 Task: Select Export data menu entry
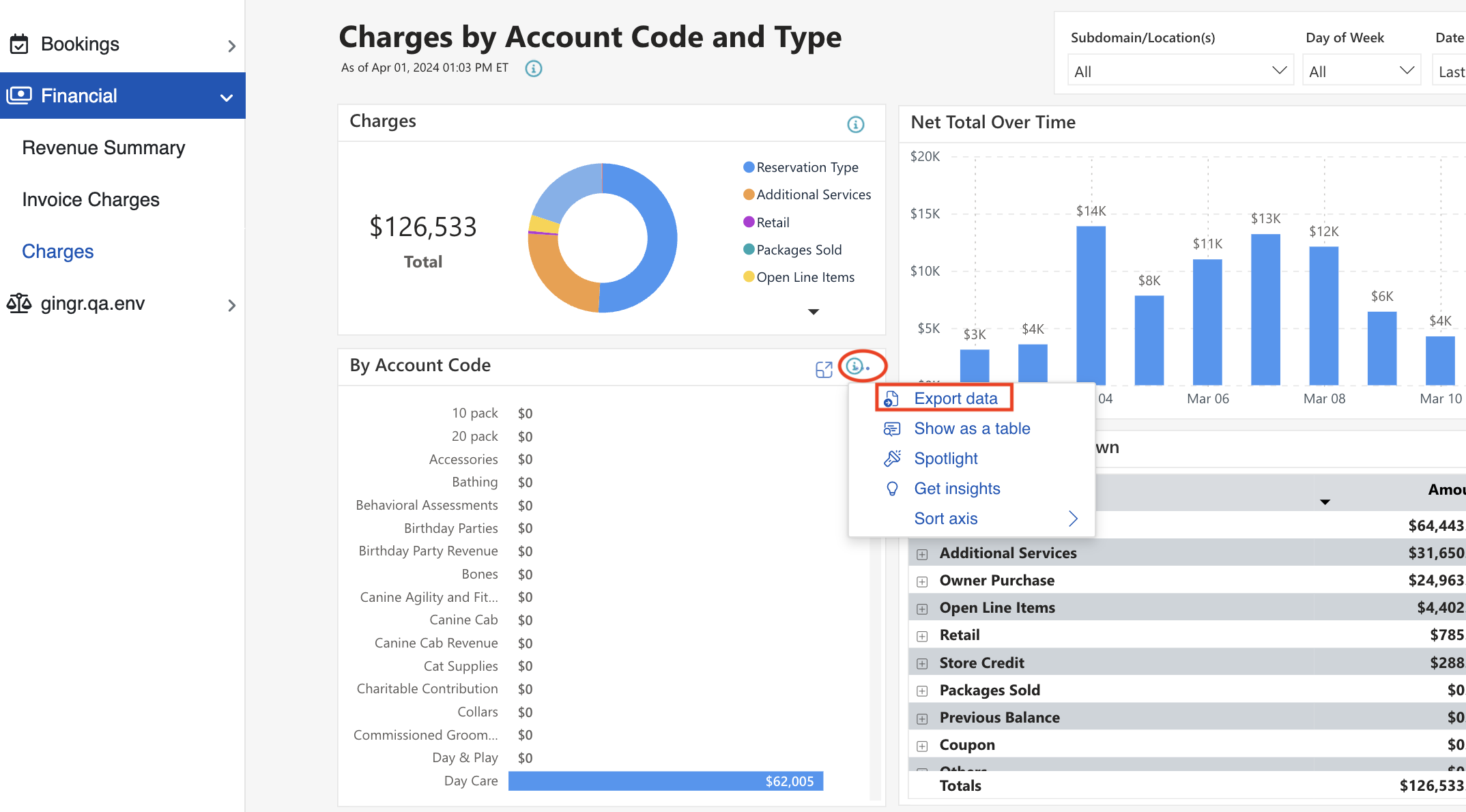click(x=955, y=398)
